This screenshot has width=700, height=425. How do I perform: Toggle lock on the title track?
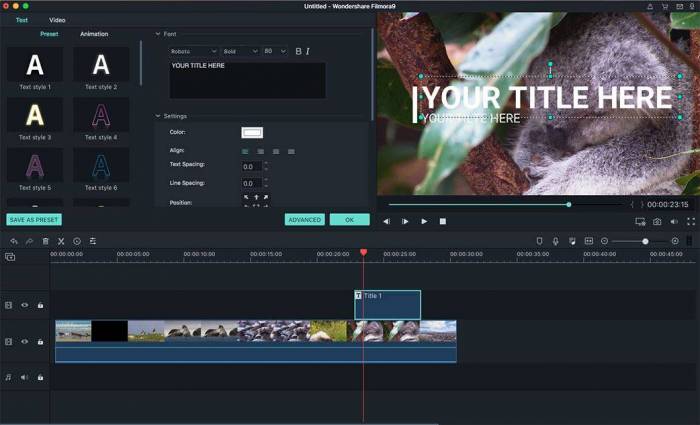[40, 305]
